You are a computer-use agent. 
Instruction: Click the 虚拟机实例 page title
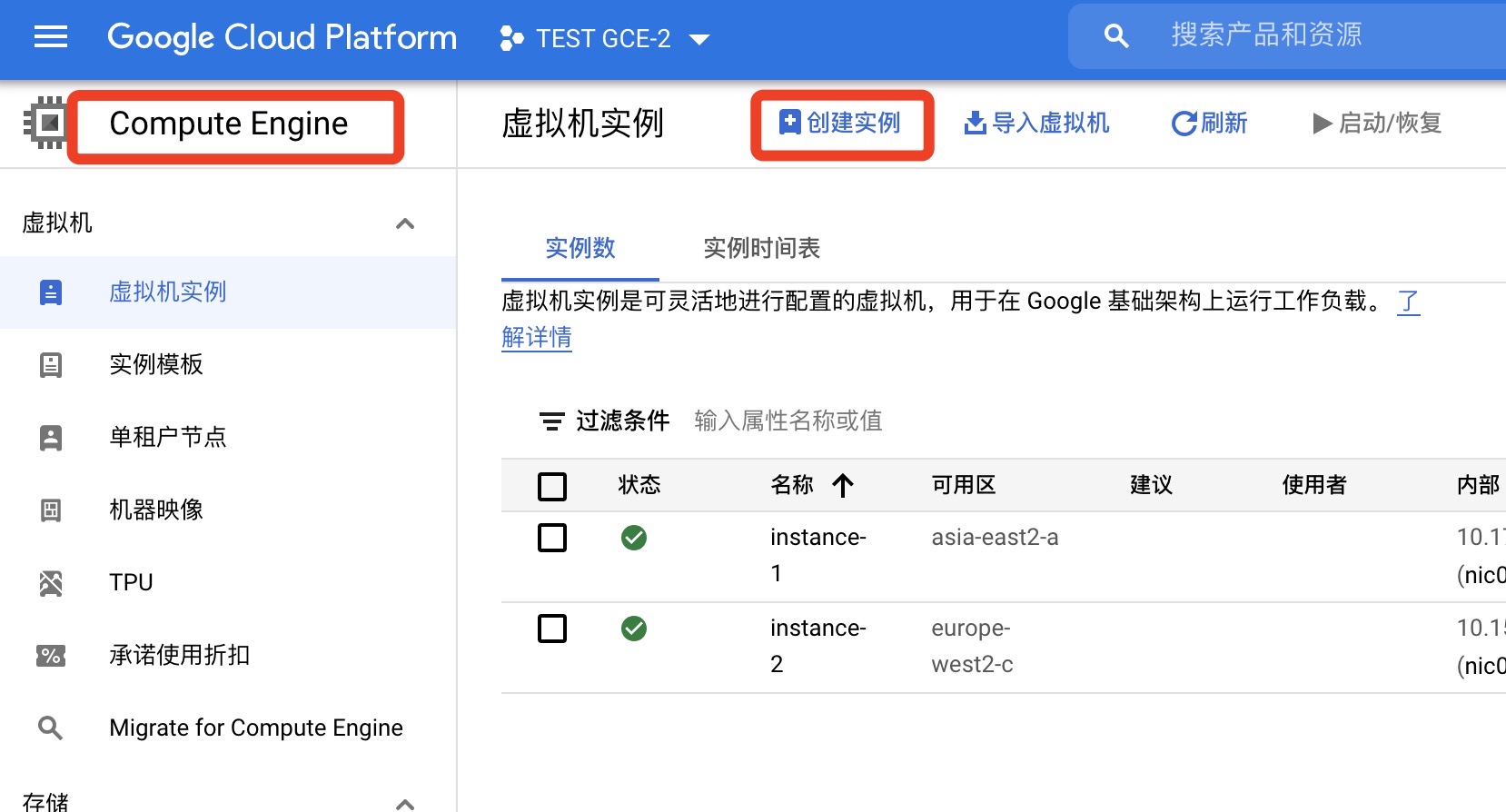[583, 124]
